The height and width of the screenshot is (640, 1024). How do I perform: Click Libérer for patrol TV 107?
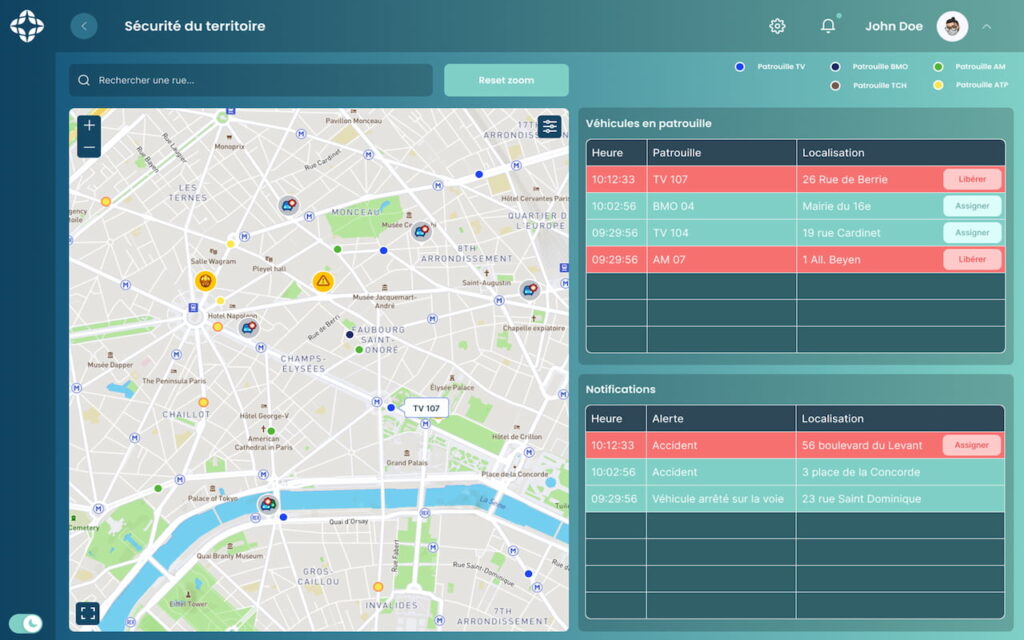pyautogui.click(x=972, y=179)
